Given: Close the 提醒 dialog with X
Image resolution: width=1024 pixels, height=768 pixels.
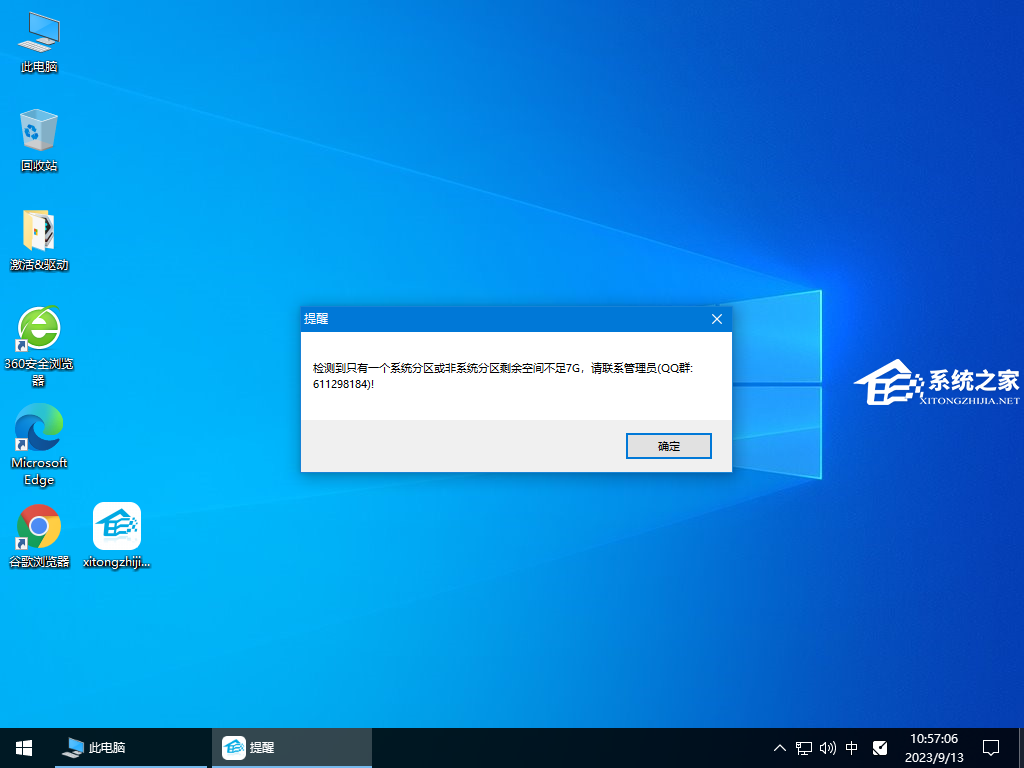Looking at the screenshot, I should pyautogui.click(x=716, y=319).
